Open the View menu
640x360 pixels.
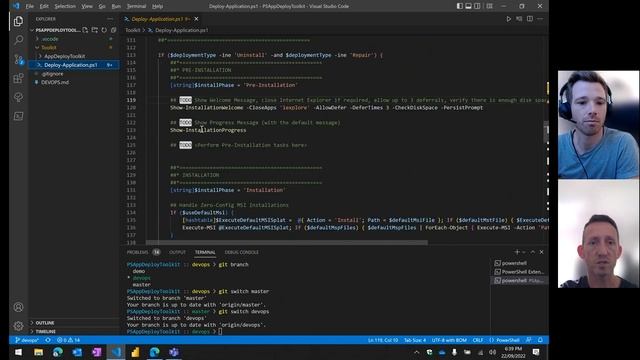pyautogui.click(x=87, y=6)
